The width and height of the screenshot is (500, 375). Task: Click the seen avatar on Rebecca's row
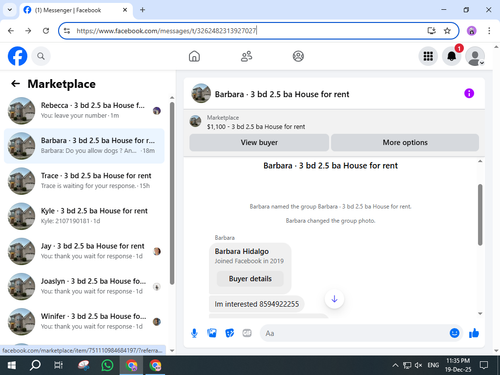click(x=157, y=111)
